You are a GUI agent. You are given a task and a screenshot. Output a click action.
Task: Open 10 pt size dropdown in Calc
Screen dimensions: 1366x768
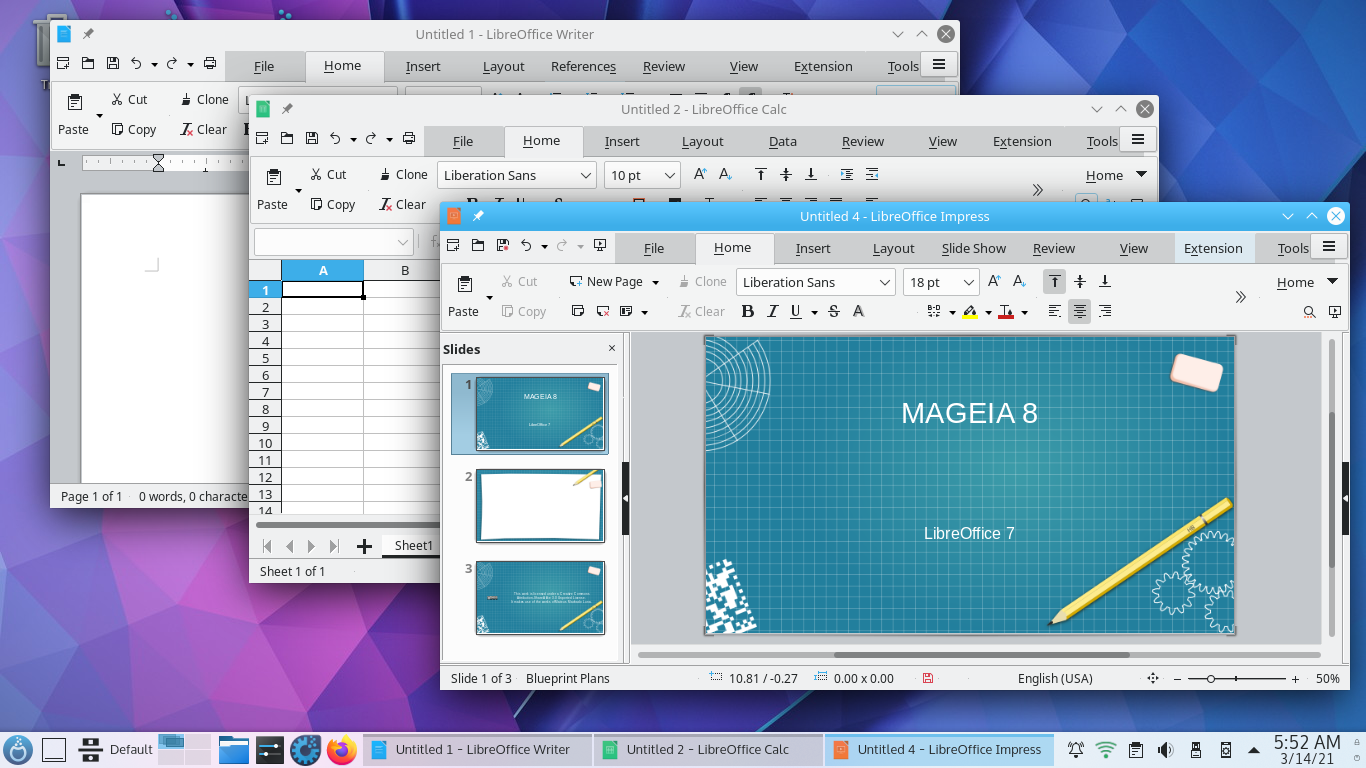tap(670, 175)
